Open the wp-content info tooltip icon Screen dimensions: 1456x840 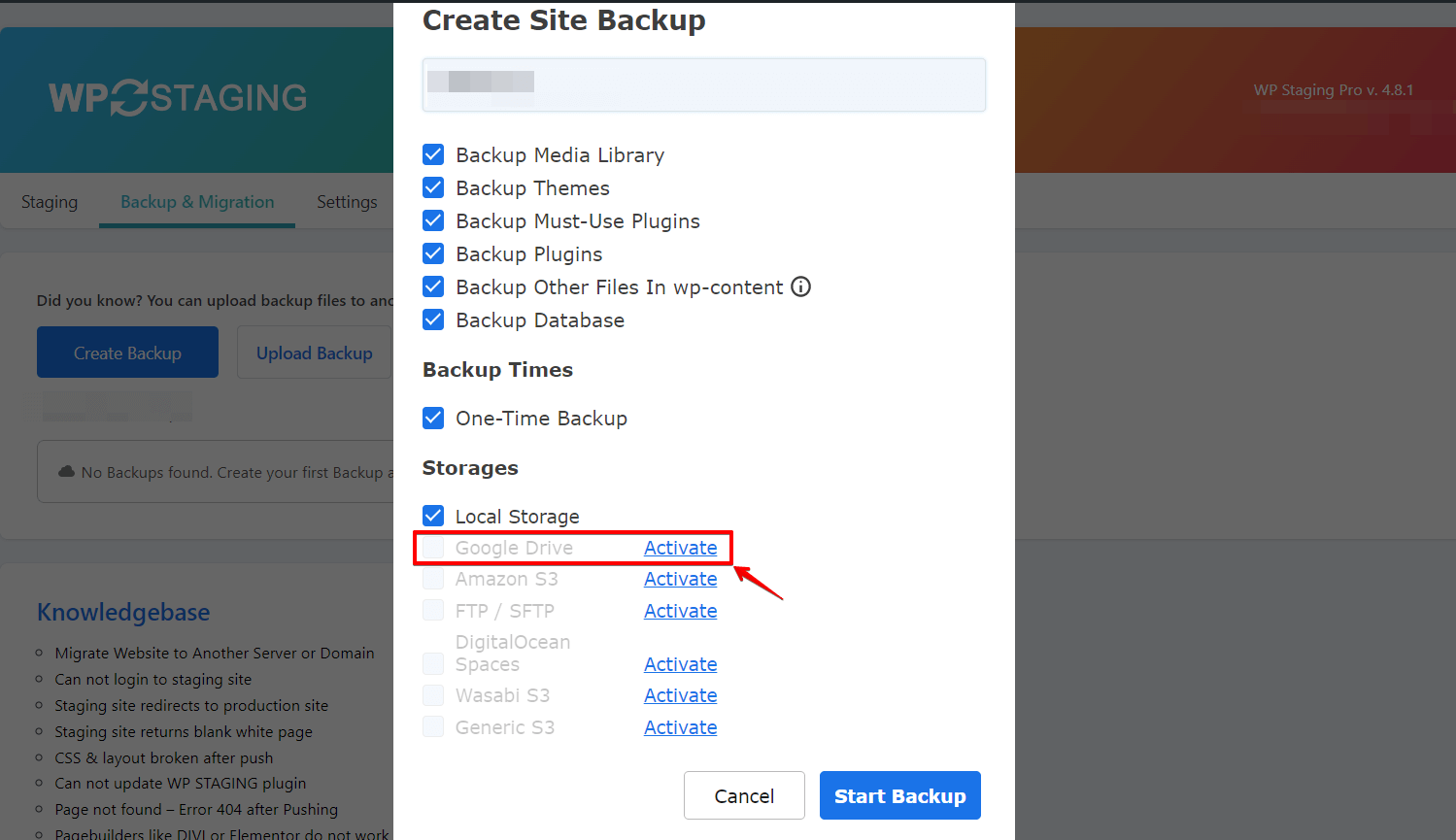coord(800,286)
